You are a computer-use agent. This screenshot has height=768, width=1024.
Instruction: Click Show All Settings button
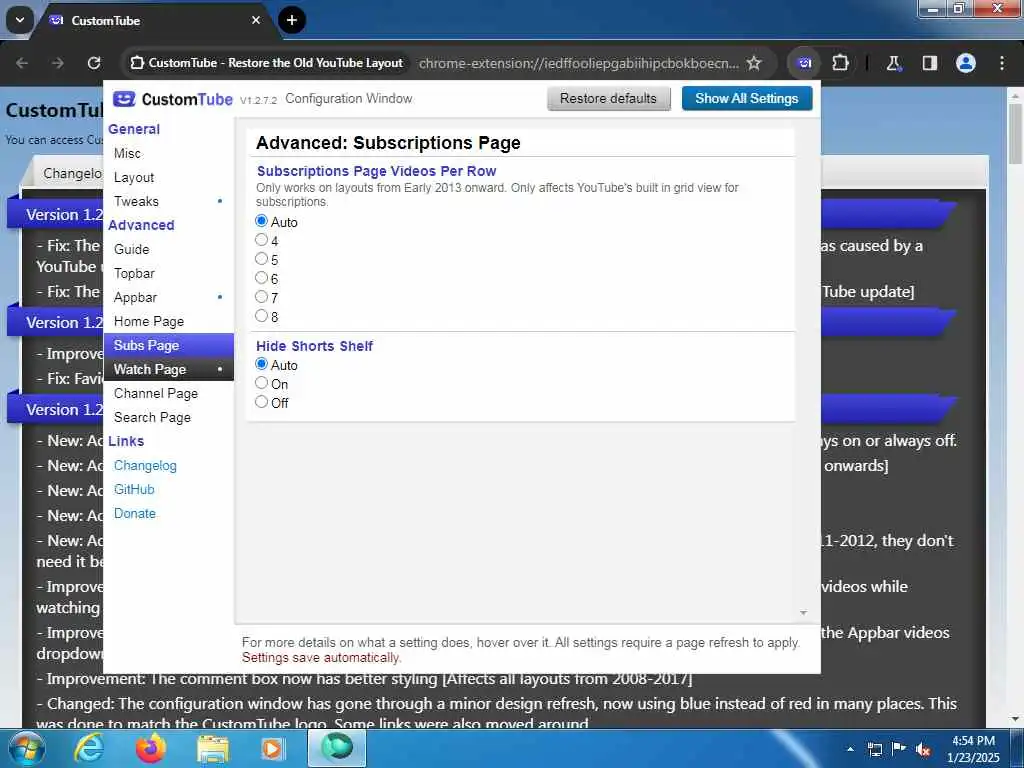coord(746,99)
